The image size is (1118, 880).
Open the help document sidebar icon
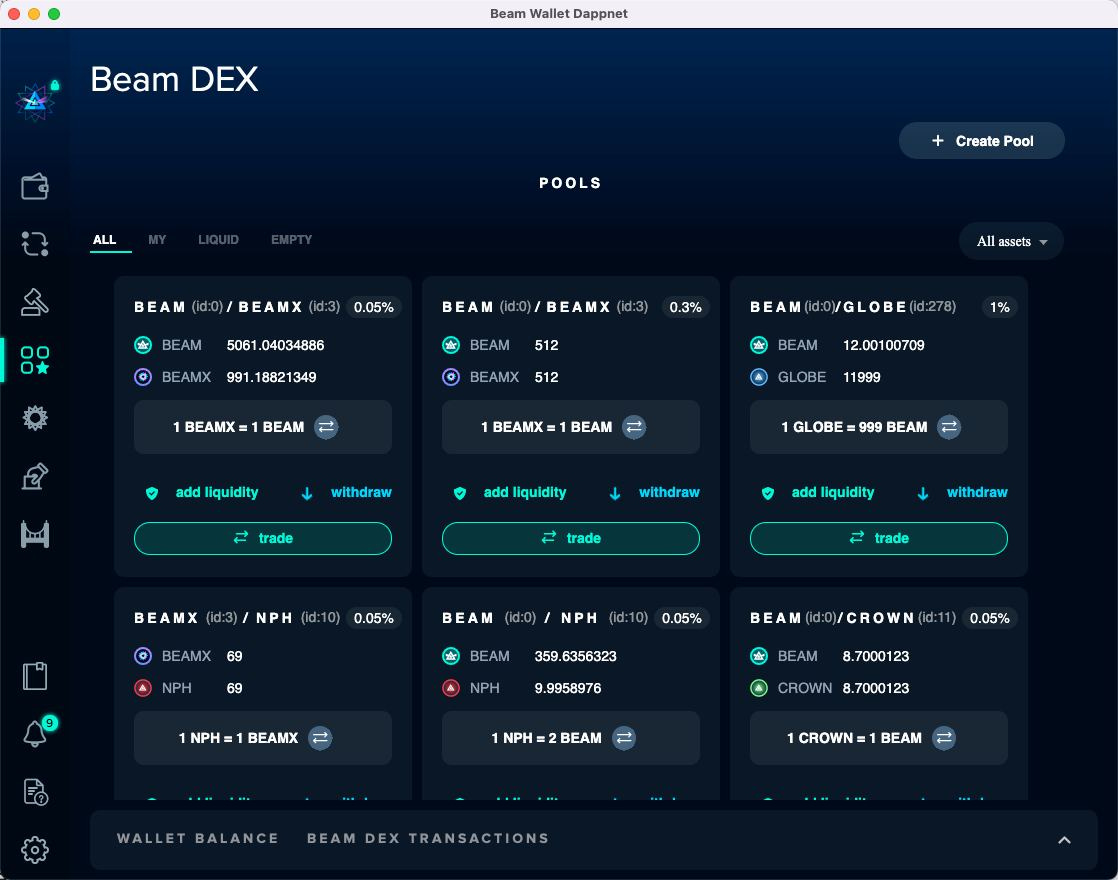click(35, 792)
